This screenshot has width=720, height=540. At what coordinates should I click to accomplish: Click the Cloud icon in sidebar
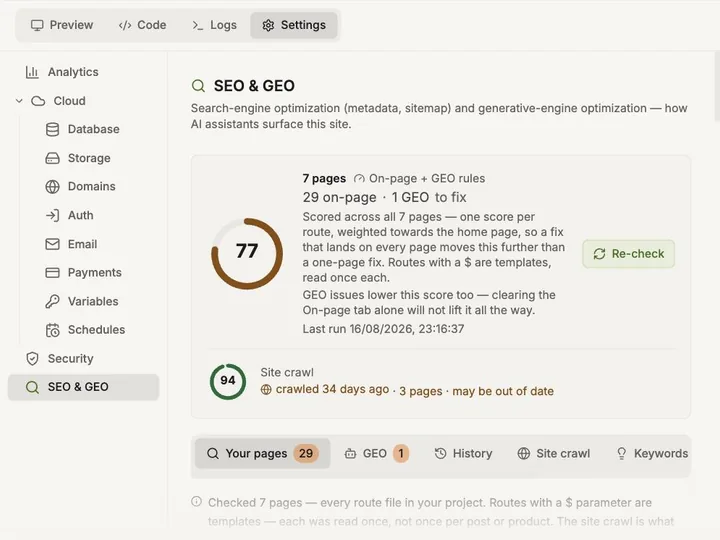click(38, 101)
